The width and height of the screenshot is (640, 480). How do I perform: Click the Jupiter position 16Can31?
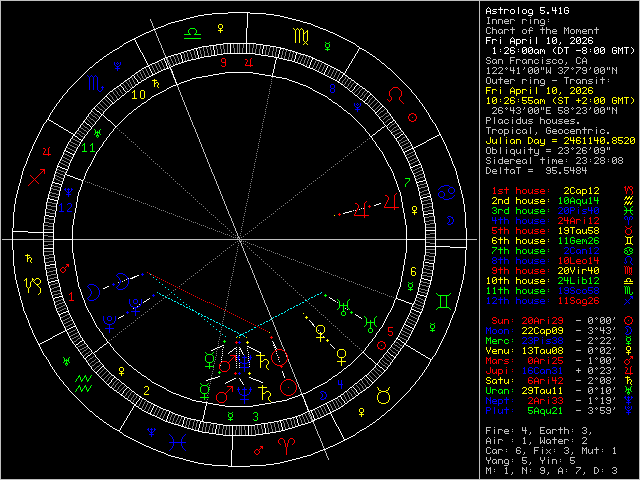pos(542,371)
